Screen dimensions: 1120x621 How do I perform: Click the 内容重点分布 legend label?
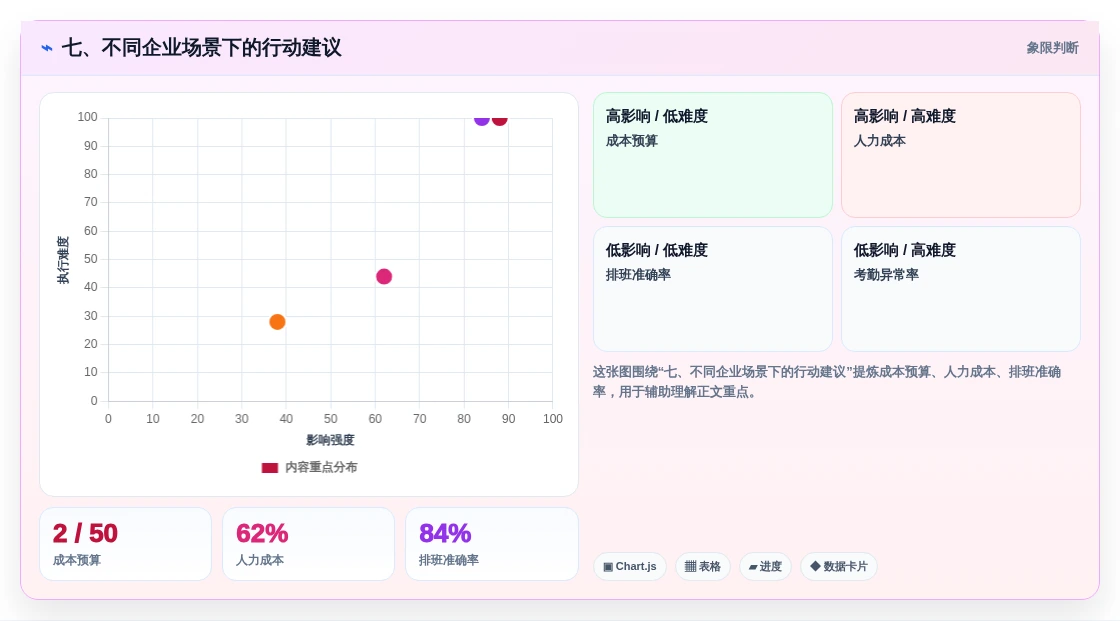point(321,467)
